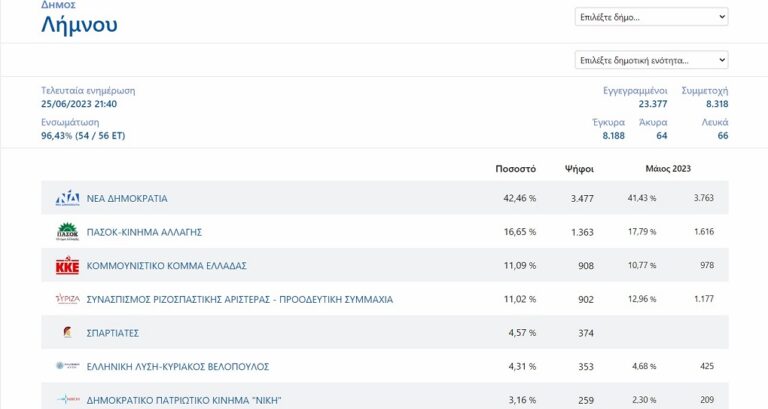
Task: Click the Nea Dimokratia party logo
Action: point(68,198)
